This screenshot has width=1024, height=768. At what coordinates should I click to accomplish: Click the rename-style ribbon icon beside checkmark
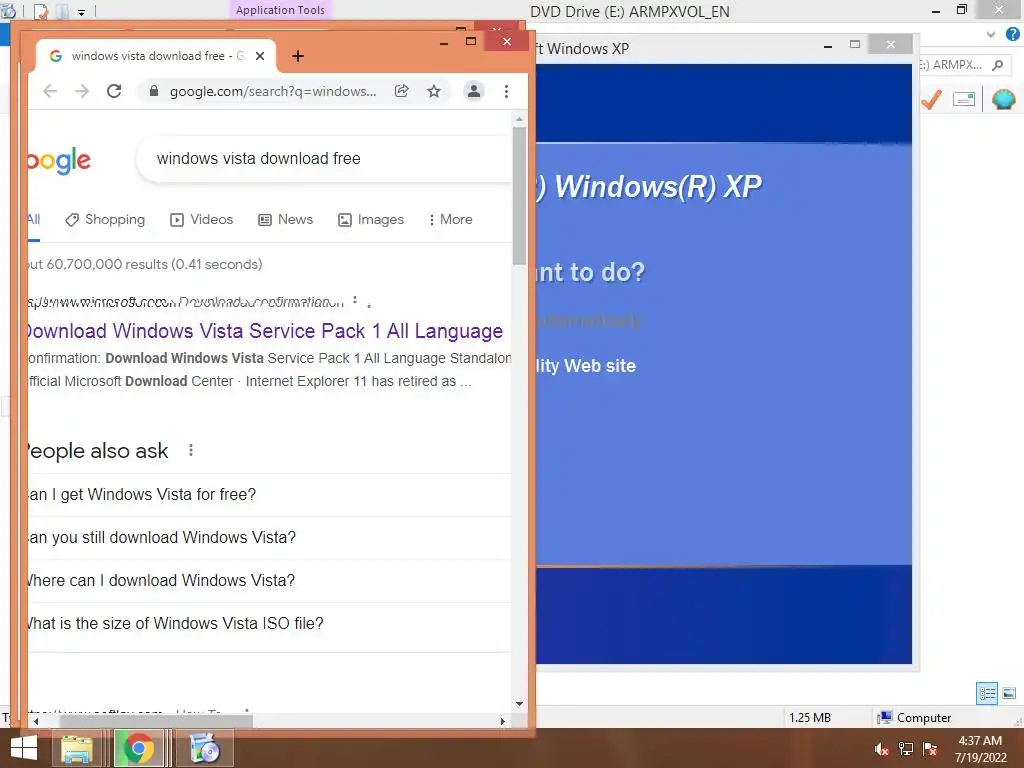(964, 99)
